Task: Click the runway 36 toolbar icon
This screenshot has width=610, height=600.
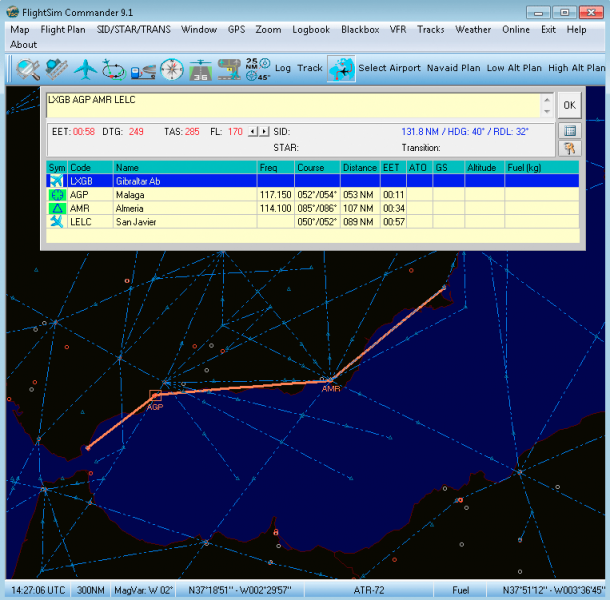Action: pos(201,69)
